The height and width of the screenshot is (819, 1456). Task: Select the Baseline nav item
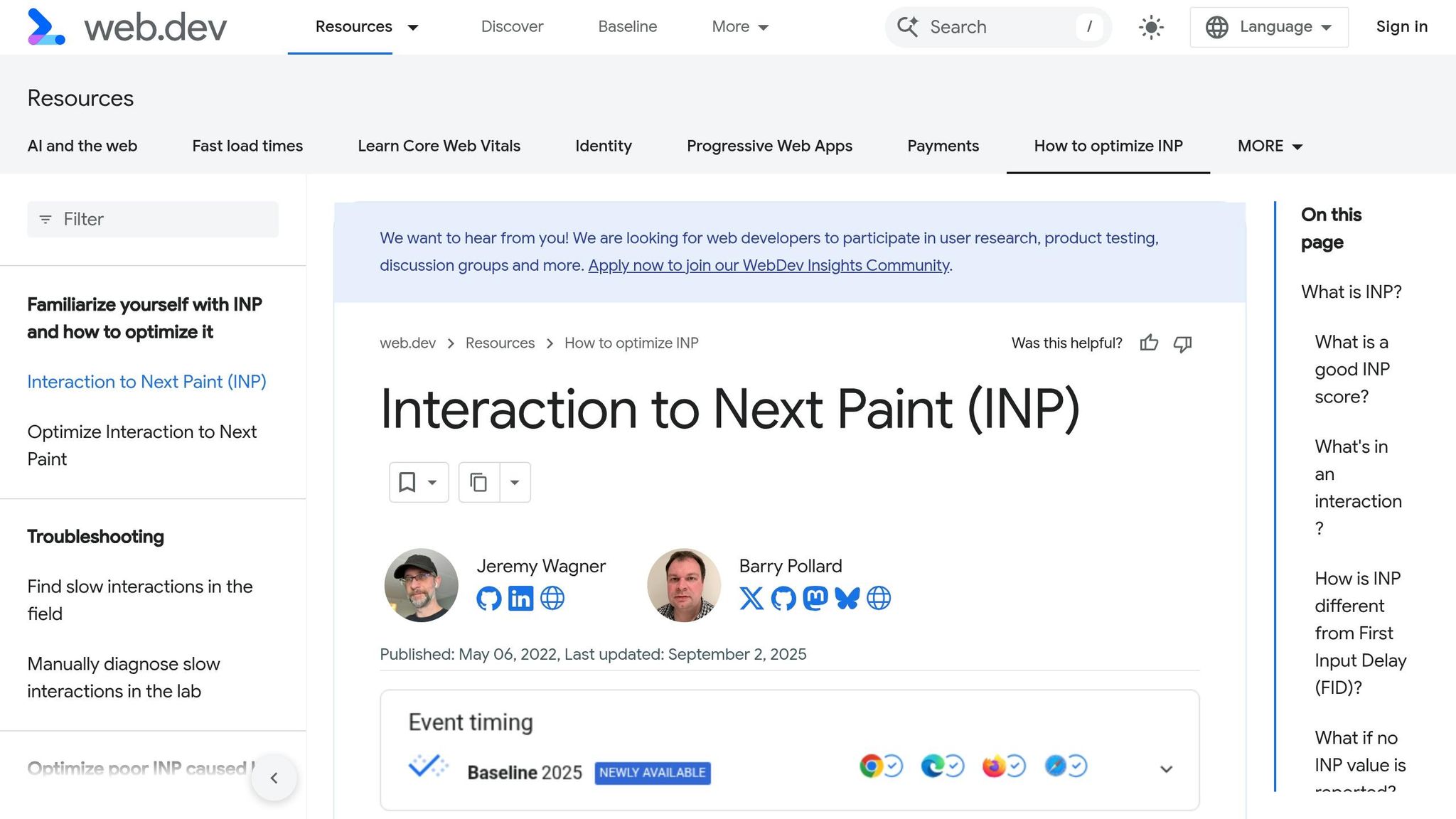click(628, 27)
